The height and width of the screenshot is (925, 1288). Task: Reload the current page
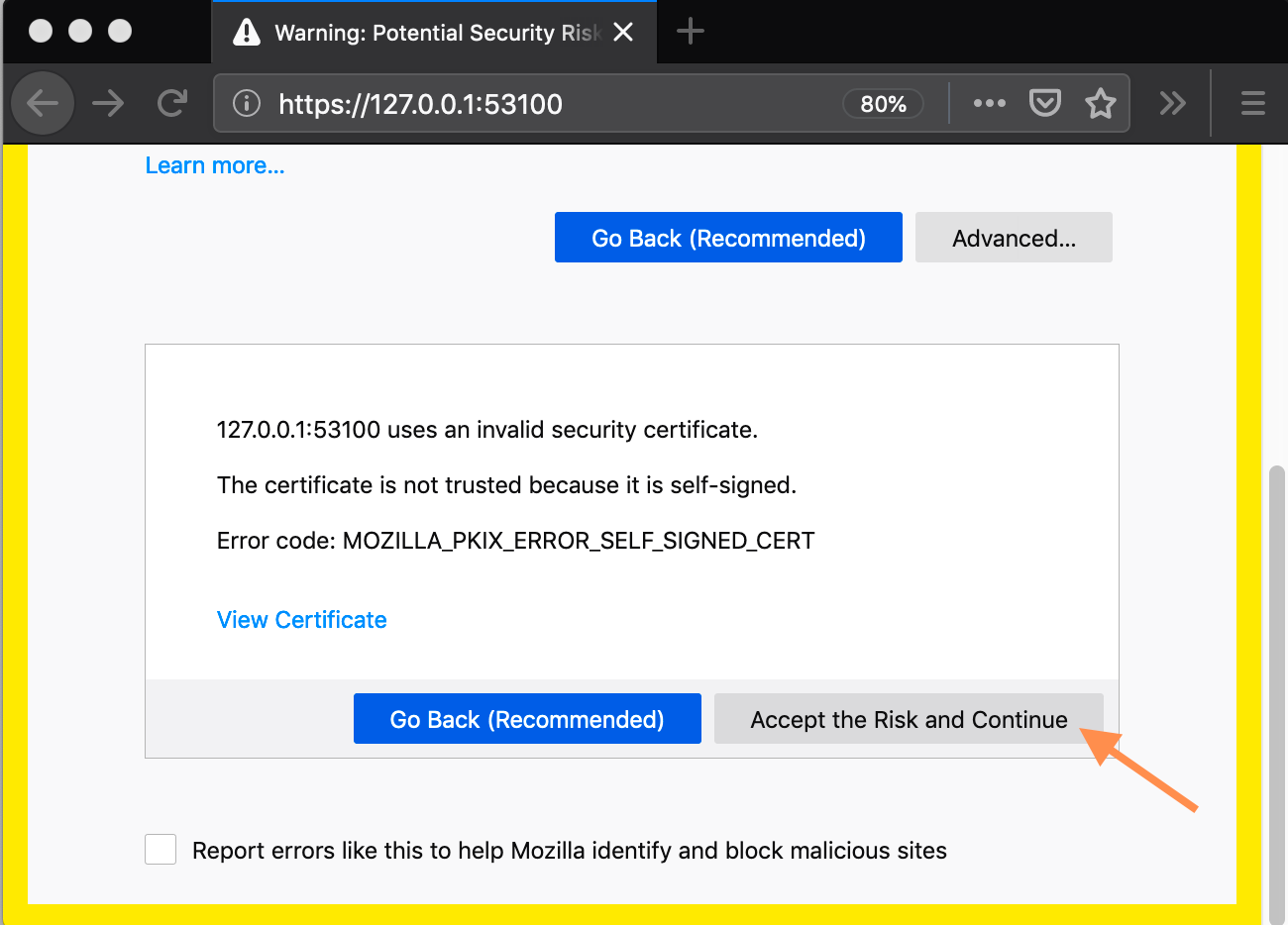172,102
